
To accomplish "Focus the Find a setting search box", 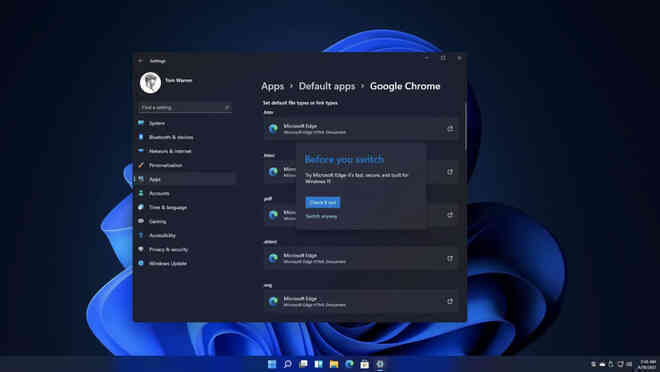I will pyautogui.click(x=185, y=108).
